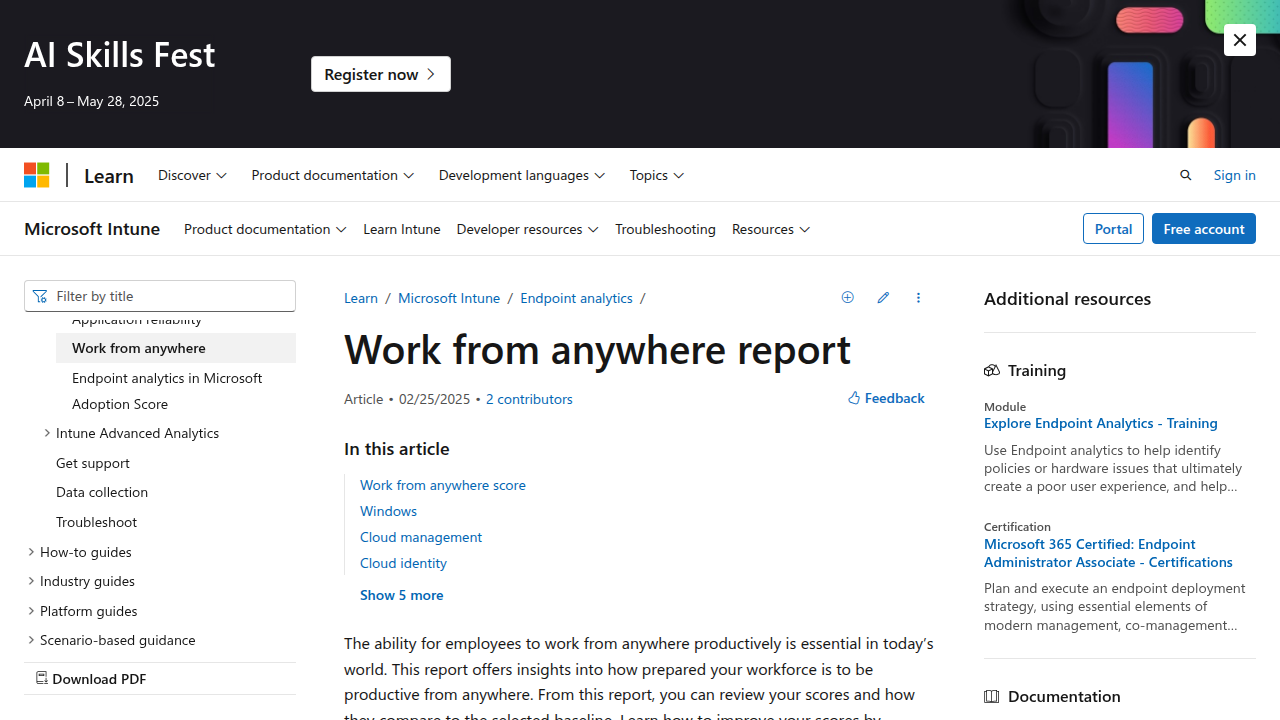Open Endpoint analytics in Microsoft Adoption Score
Screen dimensions: 1280x720
click(x=176, y=391)
